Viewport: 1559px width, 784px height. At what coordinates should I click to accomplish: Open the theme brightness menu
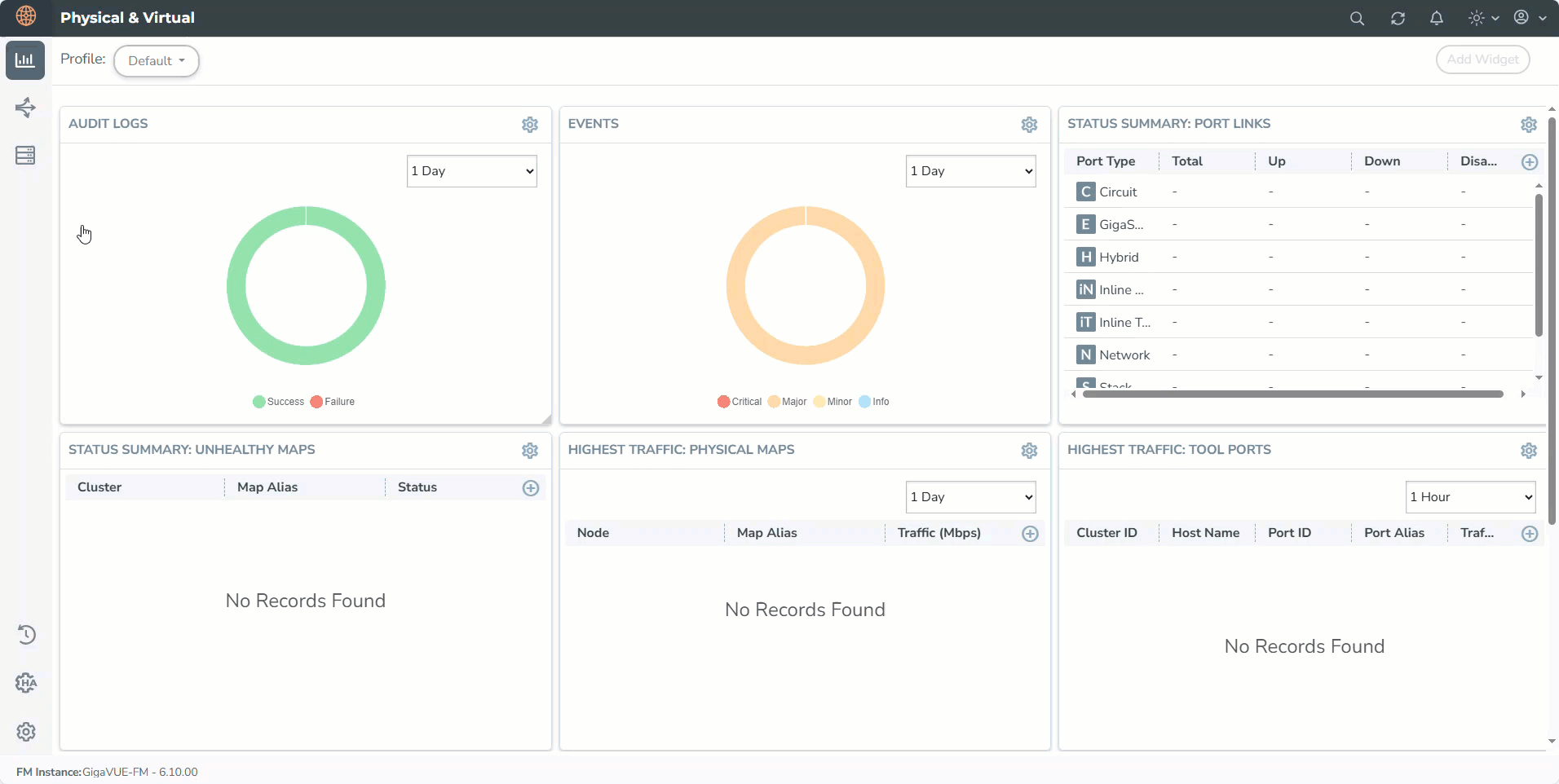coord(1483,18)
